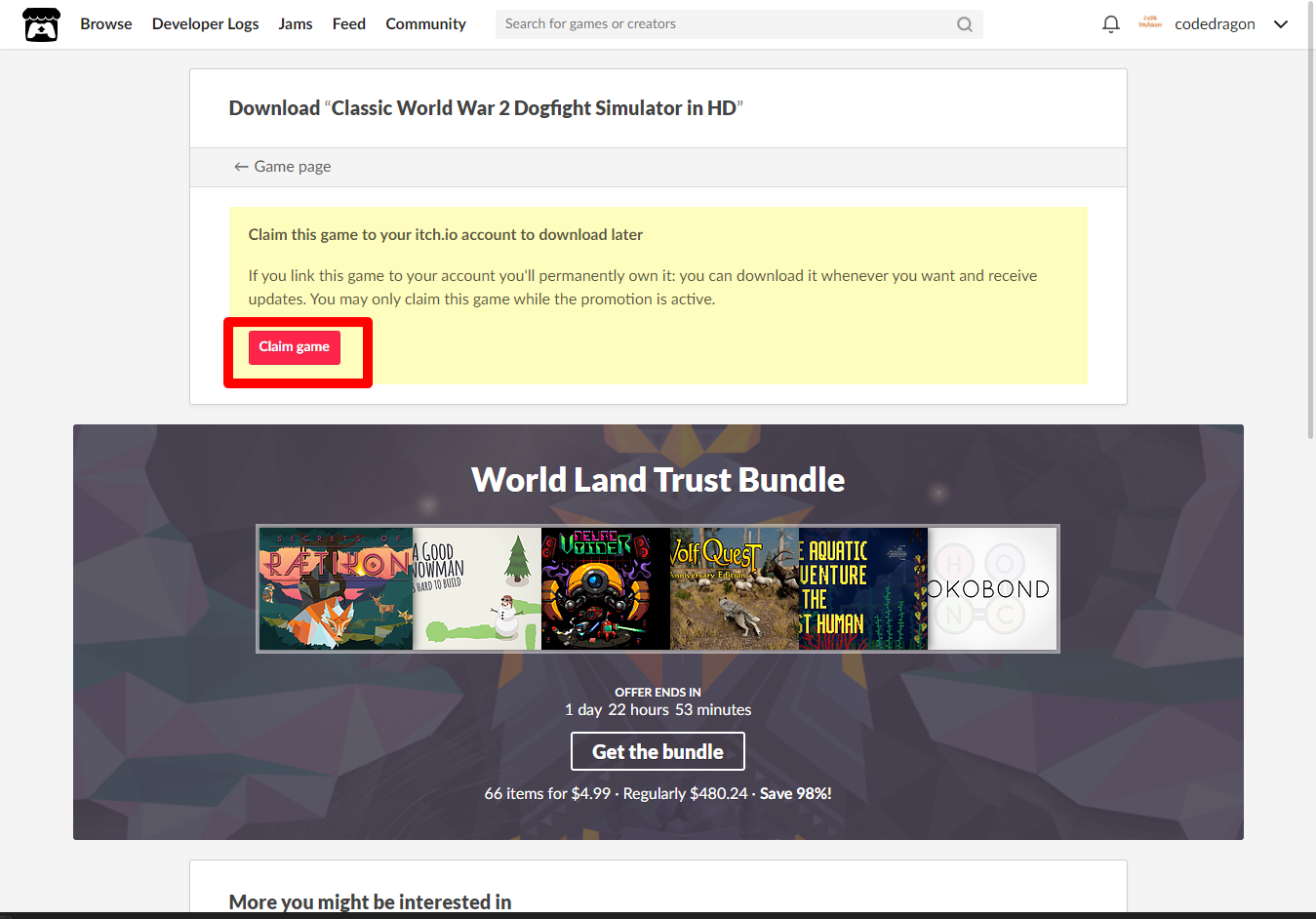Select A Good Snowman thumbnail

(x=477, y=589)
